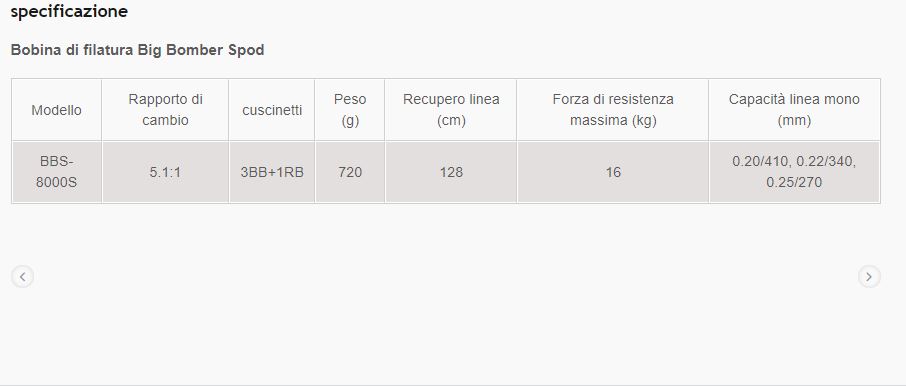Click the Rapporto di cambio header cell
Image resolution: width=906 pixels, height=386 pixels.
coord(165,110)
